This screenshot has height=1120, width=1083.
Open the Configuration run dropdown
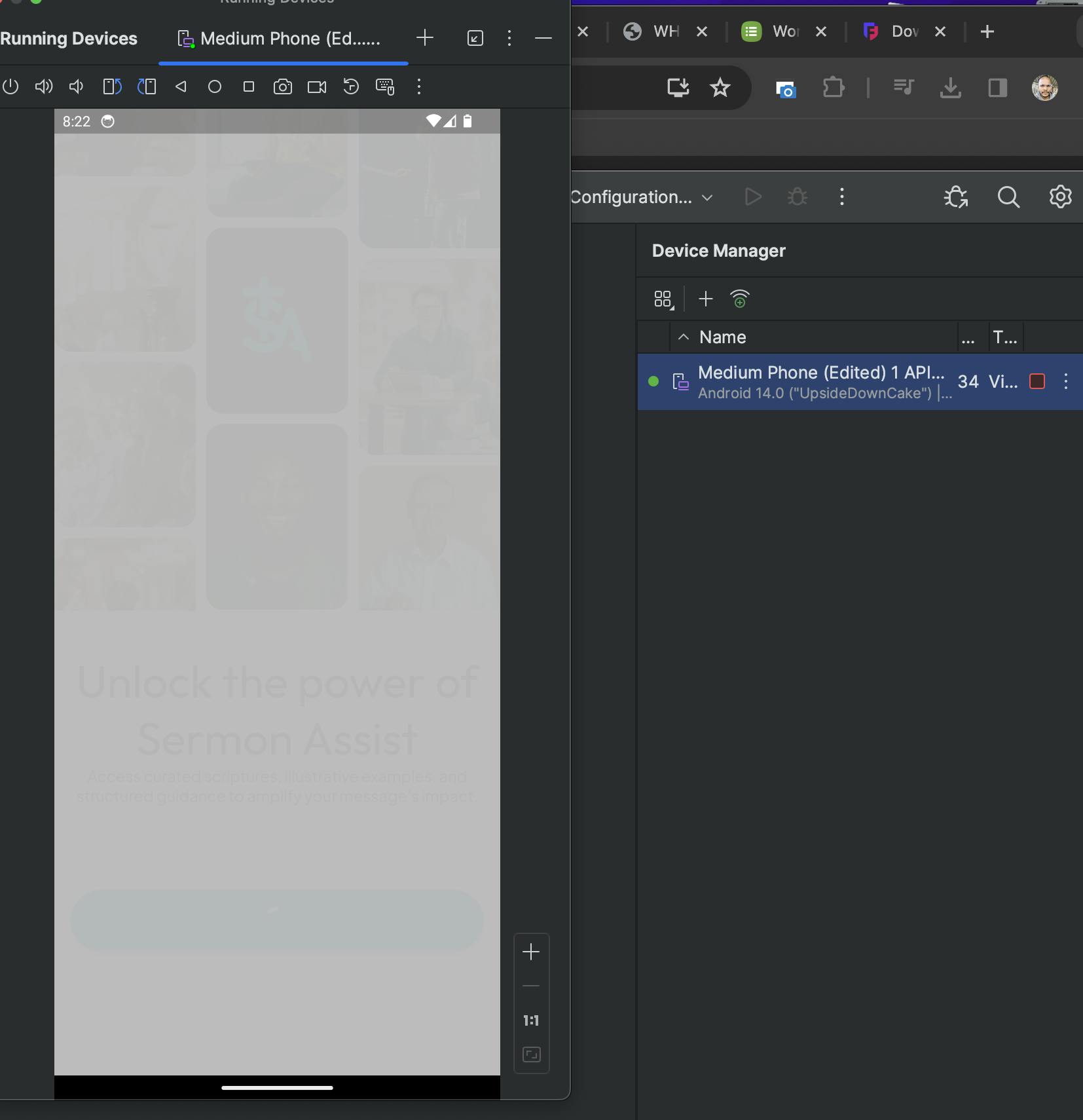642,197
